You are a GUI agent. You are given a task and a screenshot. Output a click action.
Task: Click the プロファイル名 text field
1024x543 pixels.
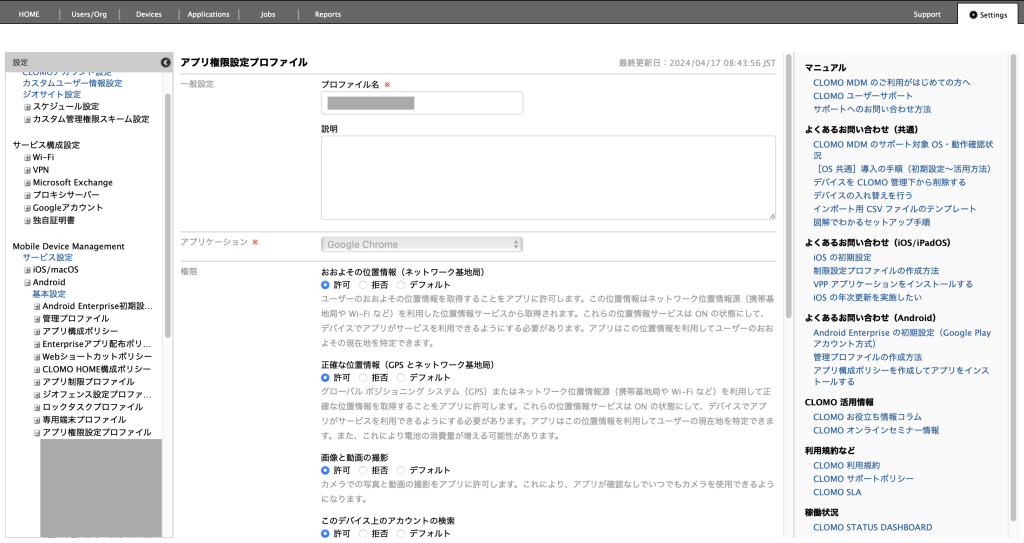point(422,103)
